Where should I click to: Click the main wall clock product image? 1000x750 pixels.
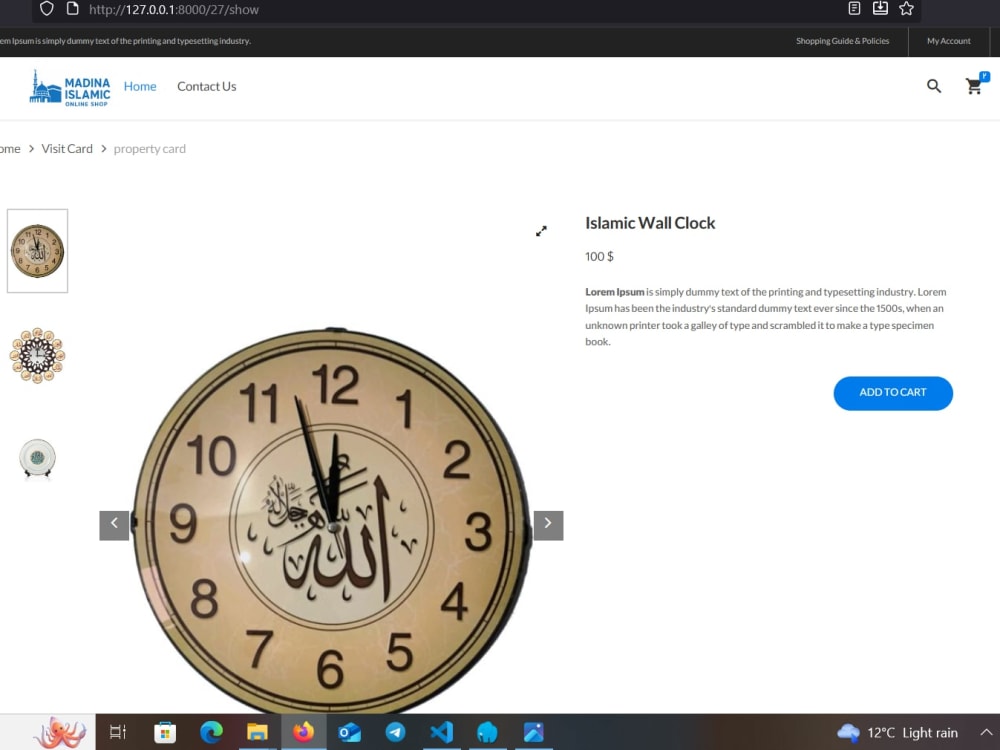331,520
